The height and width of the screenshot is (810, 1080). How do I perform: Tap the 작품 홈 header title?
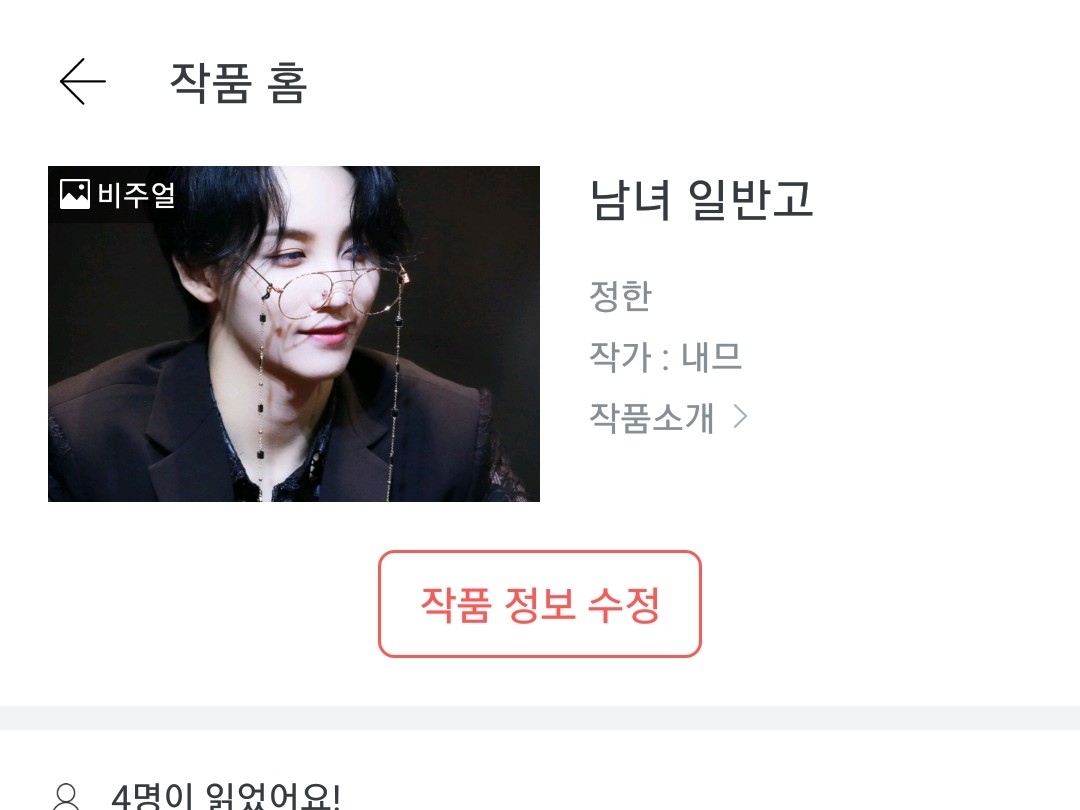point(238,83)
